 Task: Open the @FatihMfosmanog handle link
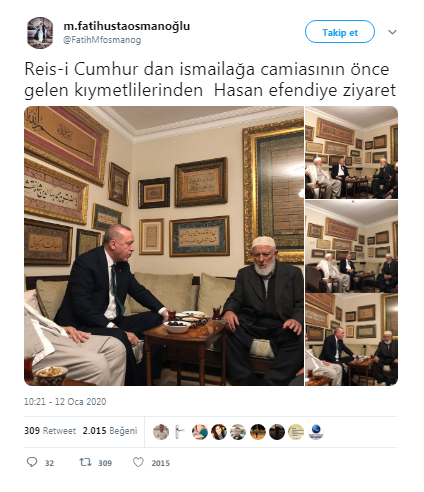pyautogui.click(x=102, y=40)
